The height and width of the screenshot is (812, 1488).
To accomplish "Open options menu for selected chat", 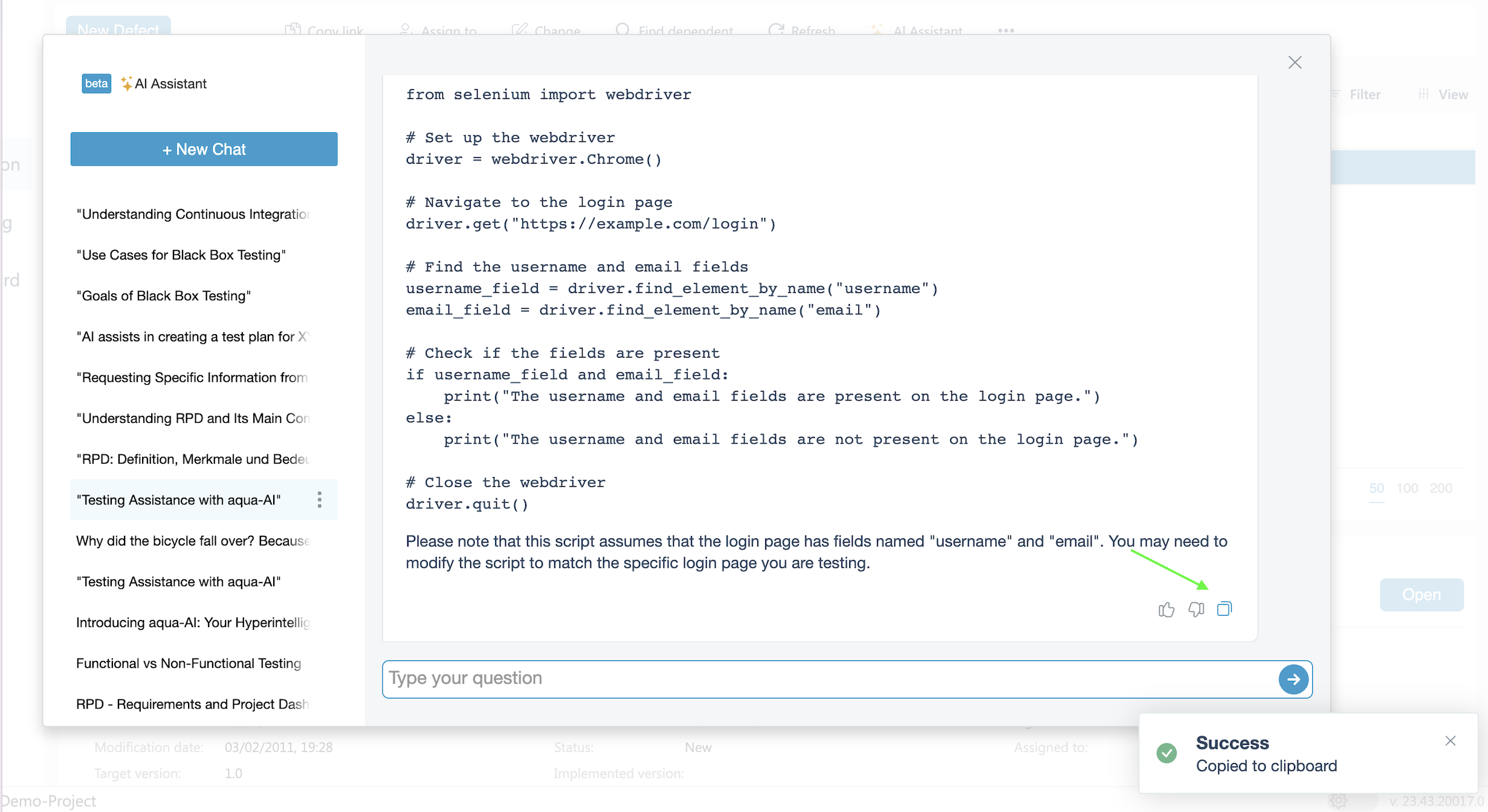I will tap(319, 500).
